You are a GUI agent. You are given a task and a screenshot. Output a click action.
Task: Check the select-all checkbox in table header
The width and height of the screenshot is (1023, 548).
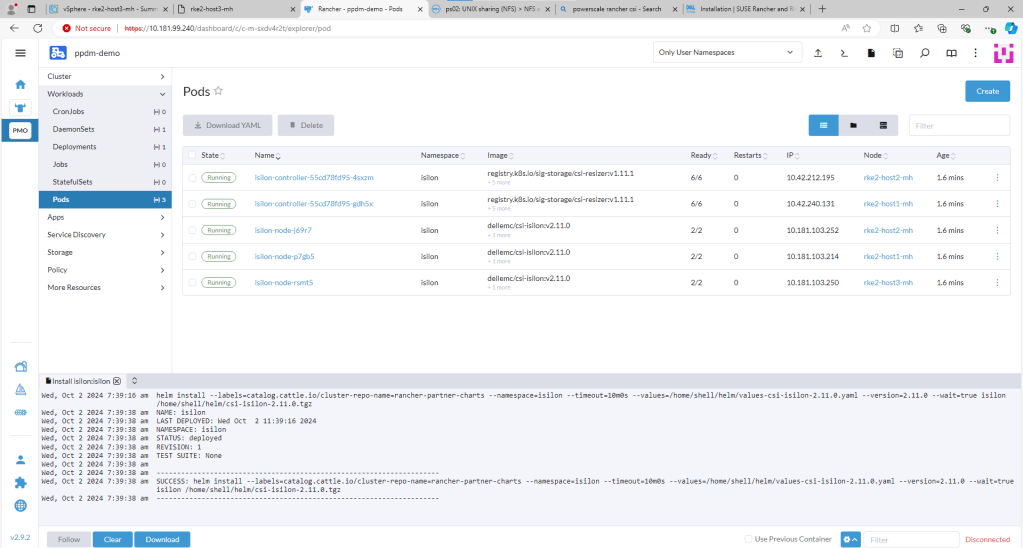click(x=192, y=155)
